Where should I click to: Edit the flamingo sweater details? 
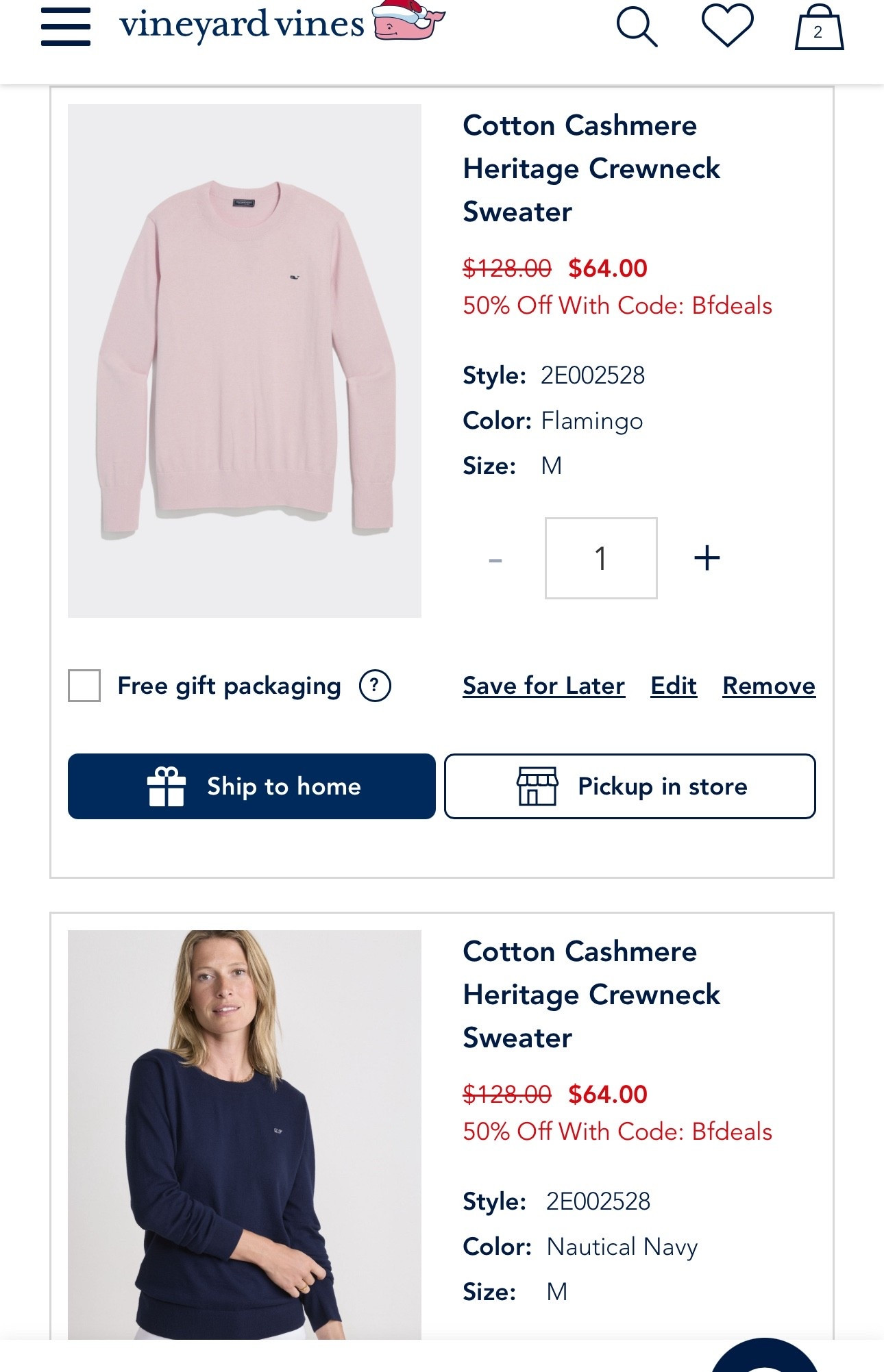(673, 686)
